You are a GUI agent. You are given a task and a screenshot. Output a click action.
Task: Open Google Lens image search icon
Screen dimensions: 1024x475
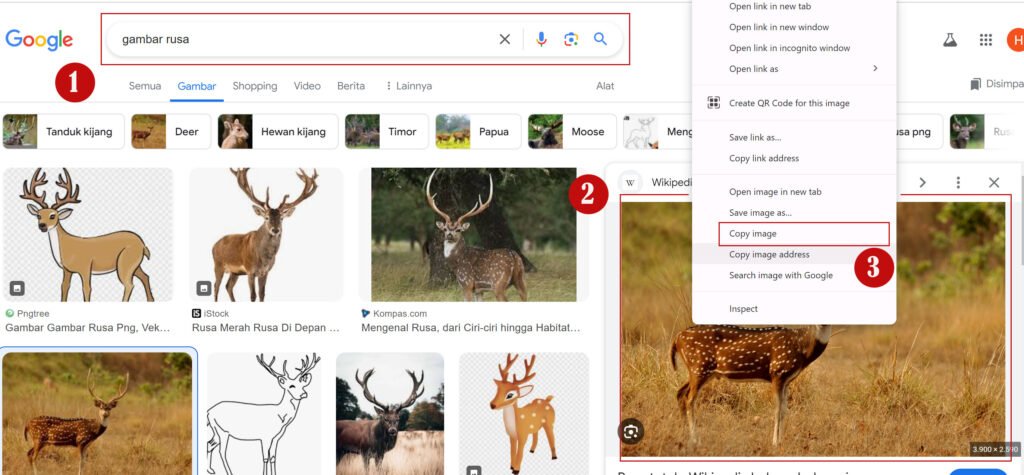(571, 39)
